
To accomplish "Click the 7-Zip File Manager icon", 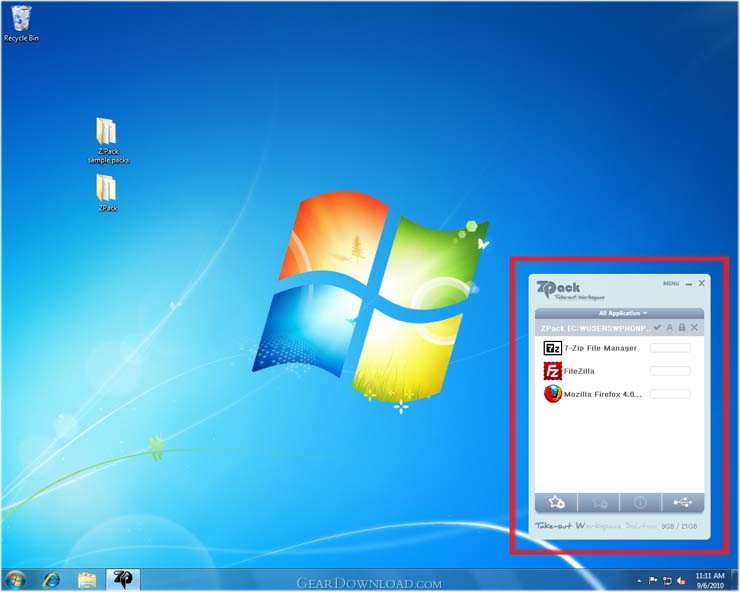I will coord(552,348).
